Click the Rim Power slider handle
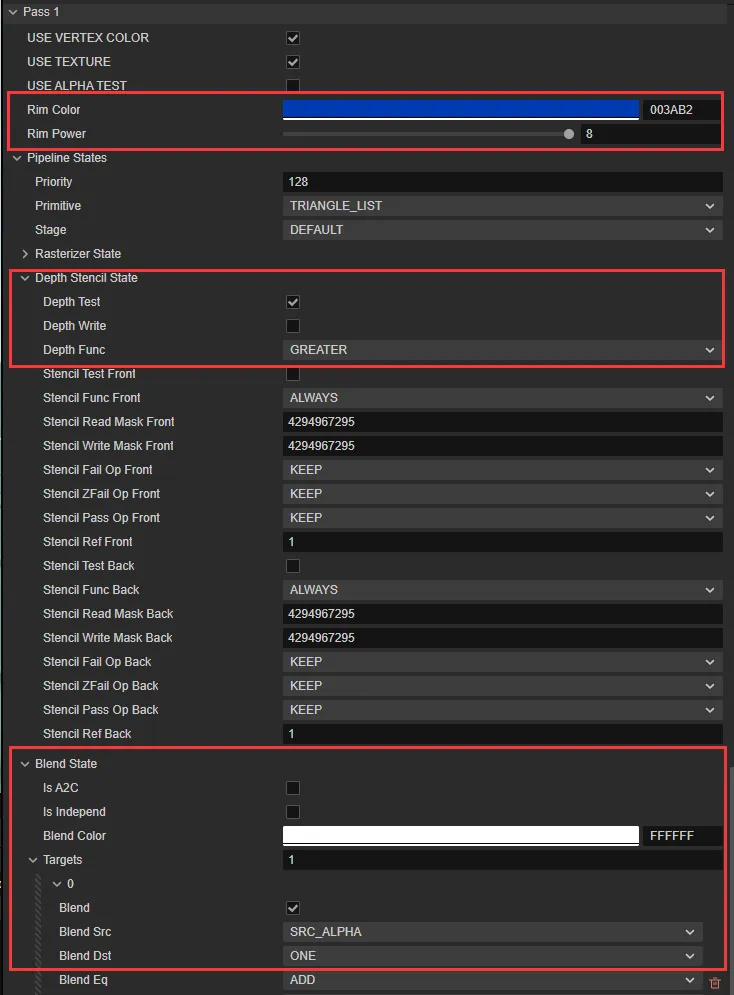The height and width of the screenshot is (995, 734). 568,134
